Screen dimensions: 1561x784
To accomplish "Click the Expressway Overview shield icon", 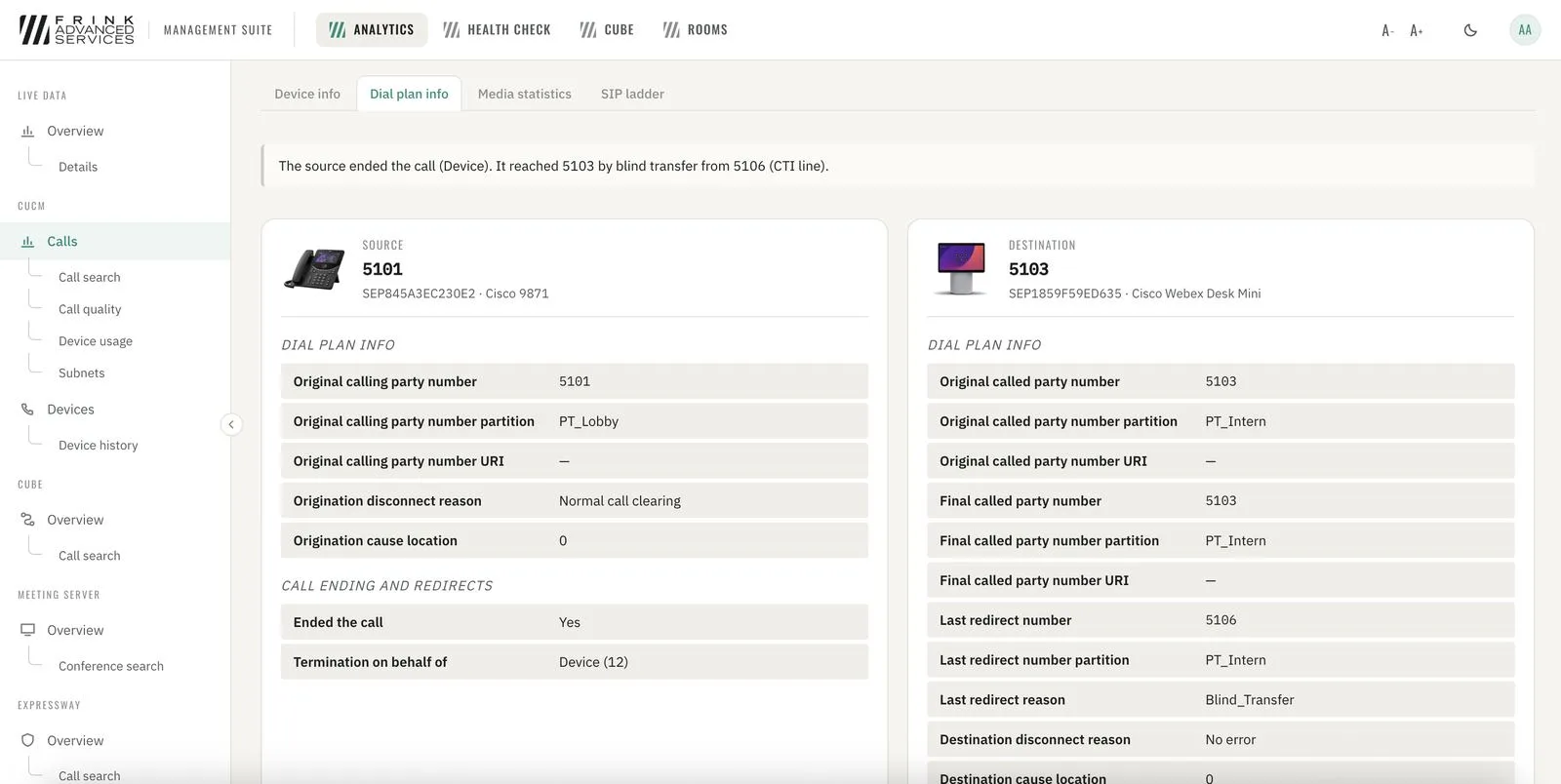I will (27, 740).
